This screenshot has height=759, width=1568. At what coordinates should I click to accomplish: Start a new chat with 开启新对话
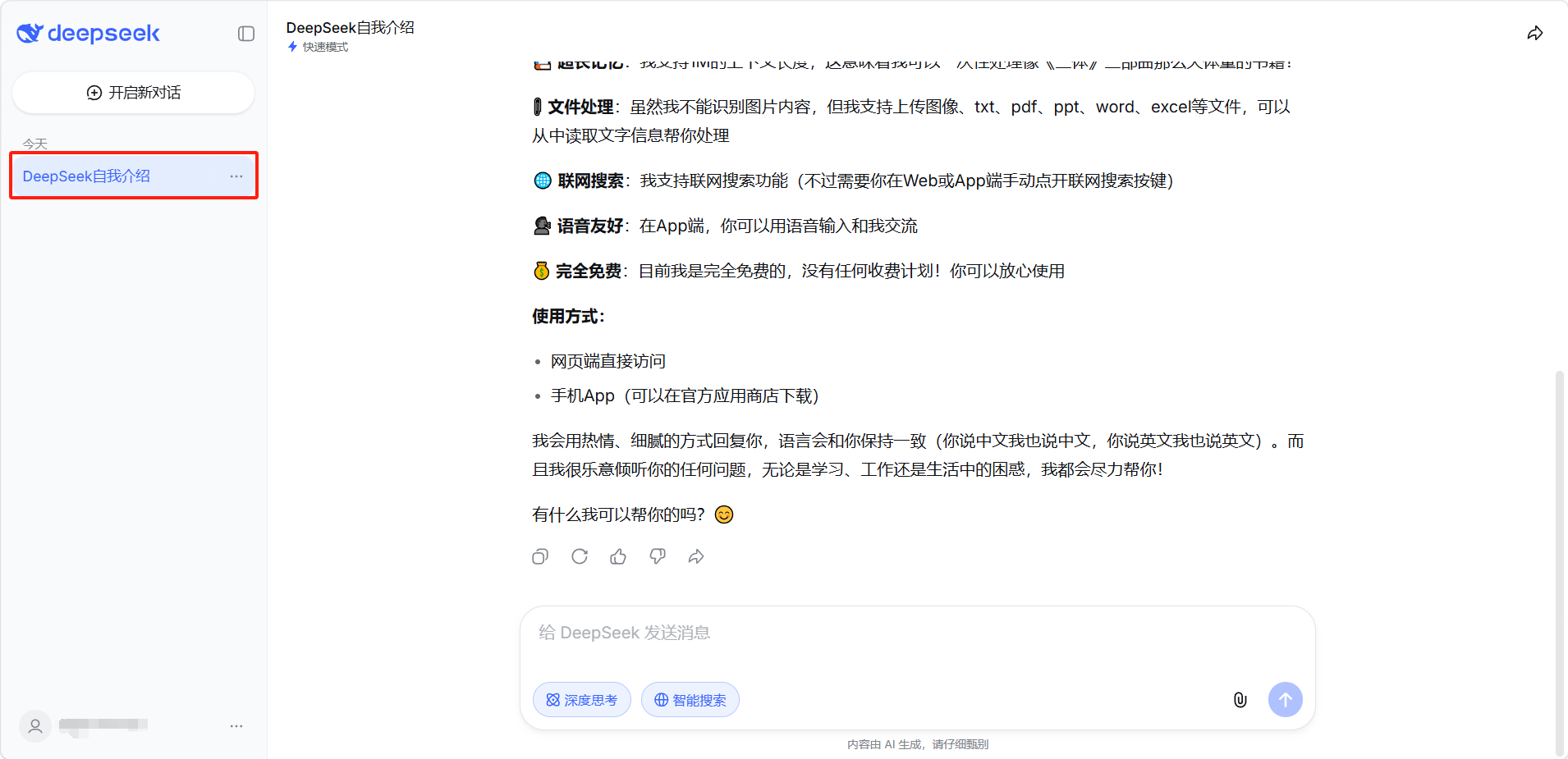(x=133, y=93)
